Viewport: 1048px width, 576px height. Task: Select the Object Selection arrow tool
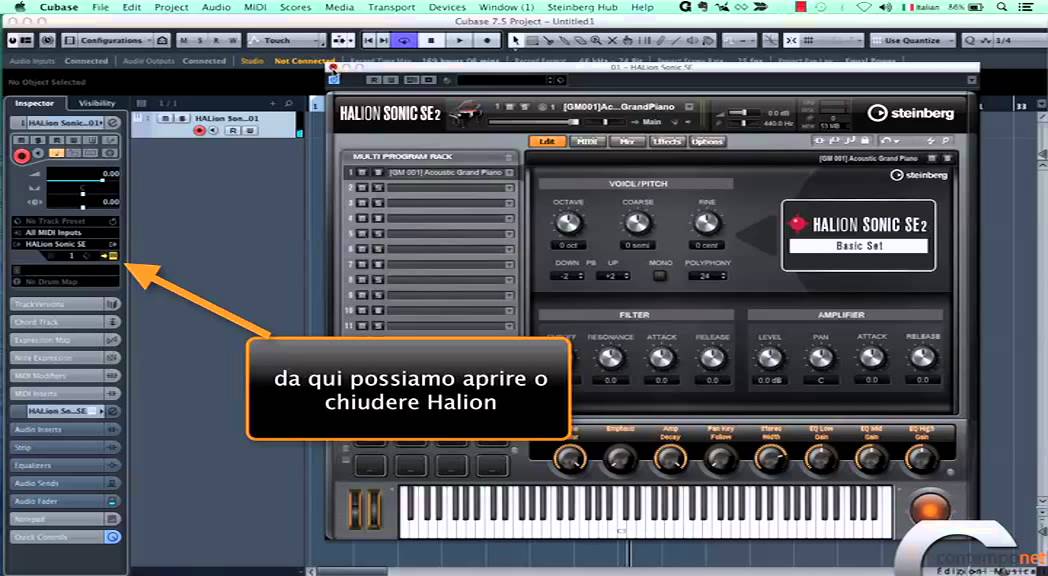point(515,40)
